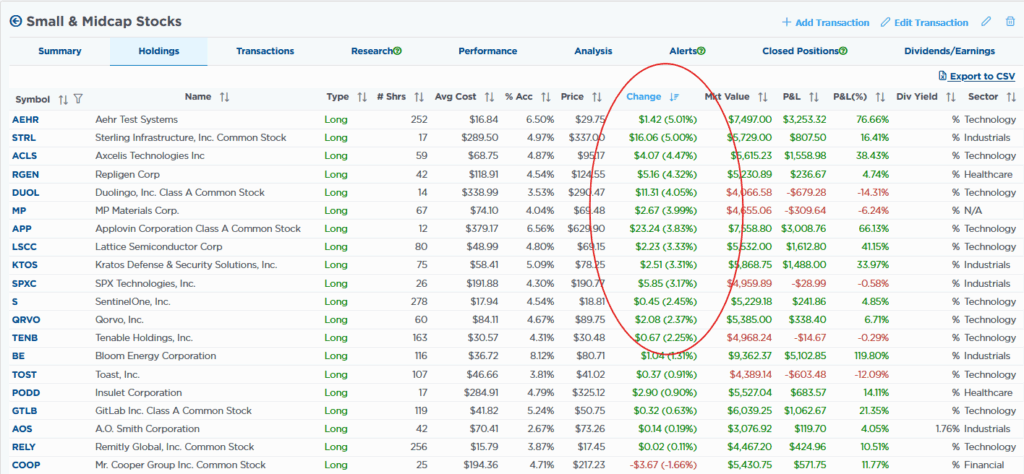Screen dimensions: 1024x474
Task: Sort holdings by Mkt Value arrows
Action: pyautogui.click(x=762, y=97)
